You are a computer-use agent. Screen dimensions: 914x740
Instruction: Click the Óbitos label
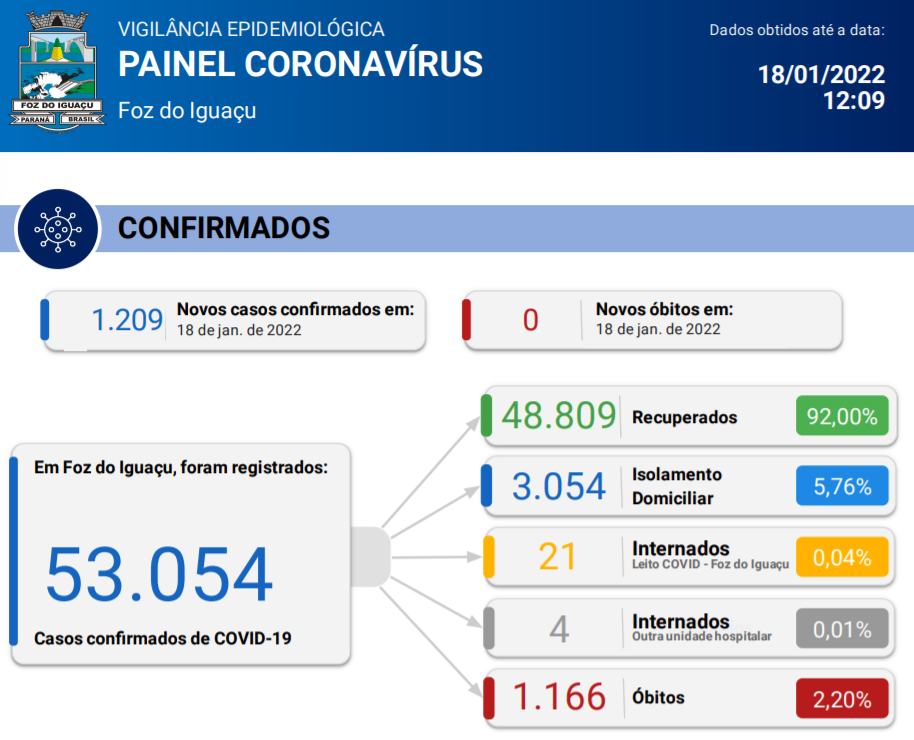click(x=658, y=697)
